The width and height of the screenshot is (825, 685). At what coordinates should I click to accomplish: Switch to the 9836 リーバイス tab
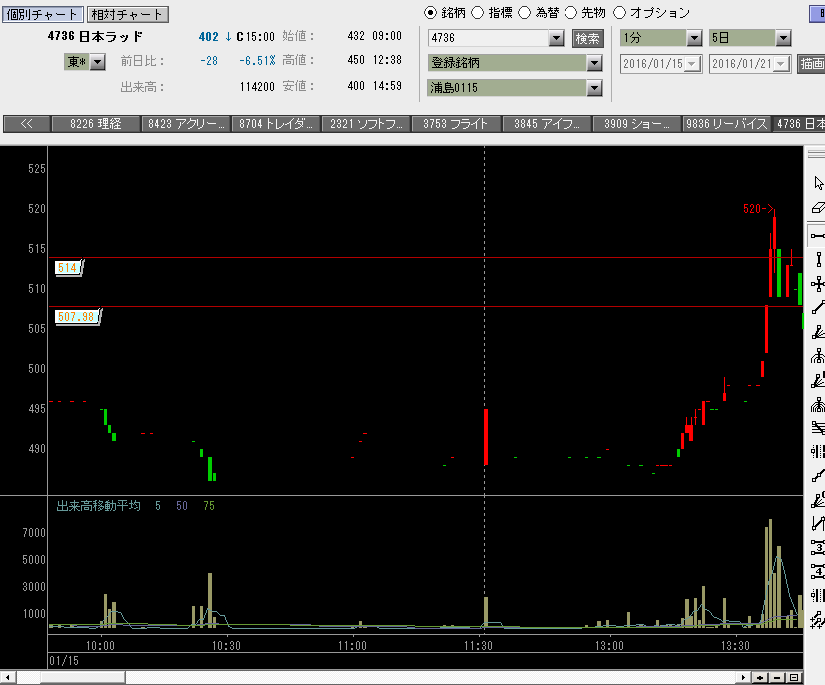click(x=727, y=124)
